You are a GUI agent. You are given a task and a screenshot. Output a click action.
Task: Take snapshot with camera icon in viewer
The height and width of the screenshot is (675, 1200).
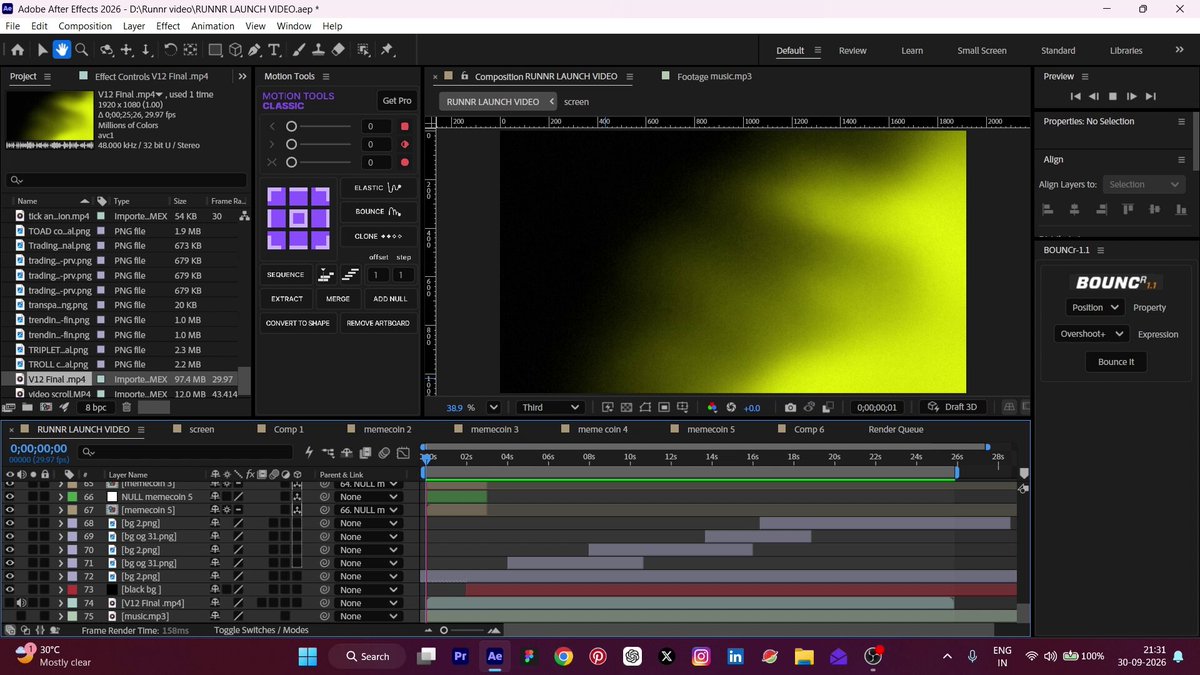tap(790, 407)
